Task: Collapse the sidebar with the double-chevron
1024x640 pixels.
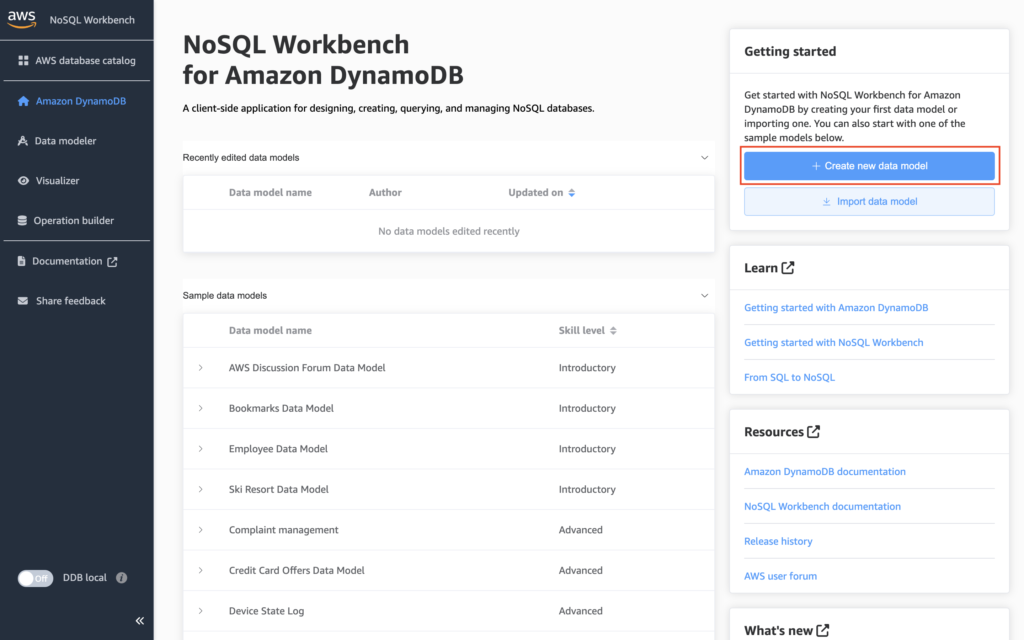Action: (139, 620)
